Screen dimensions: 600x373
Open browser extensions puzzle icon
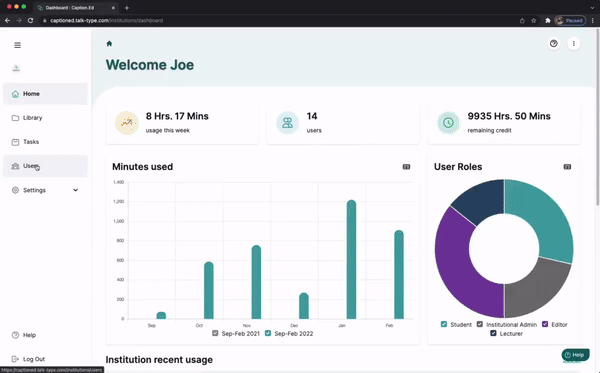point(548,21)
